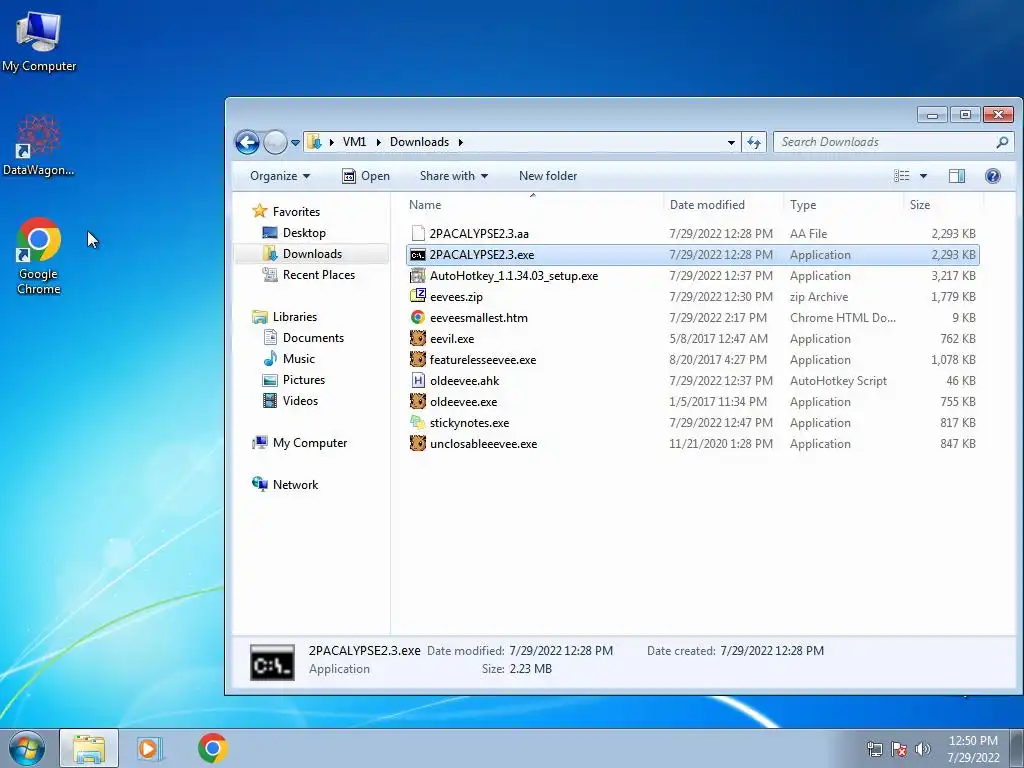Go back with the Explorer back arrow
The image size is (1024, 768).
point(248,142)
